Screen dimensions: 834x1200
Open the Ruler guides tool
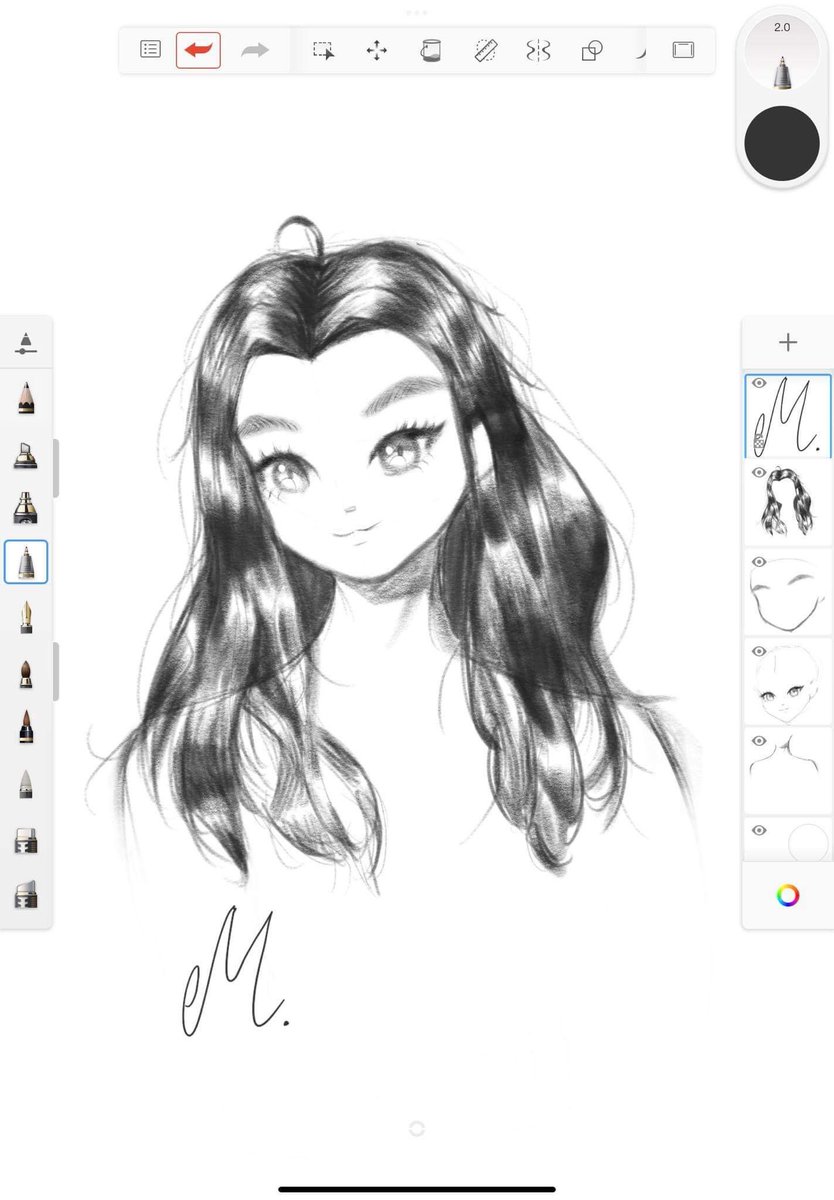coord(485,50)
